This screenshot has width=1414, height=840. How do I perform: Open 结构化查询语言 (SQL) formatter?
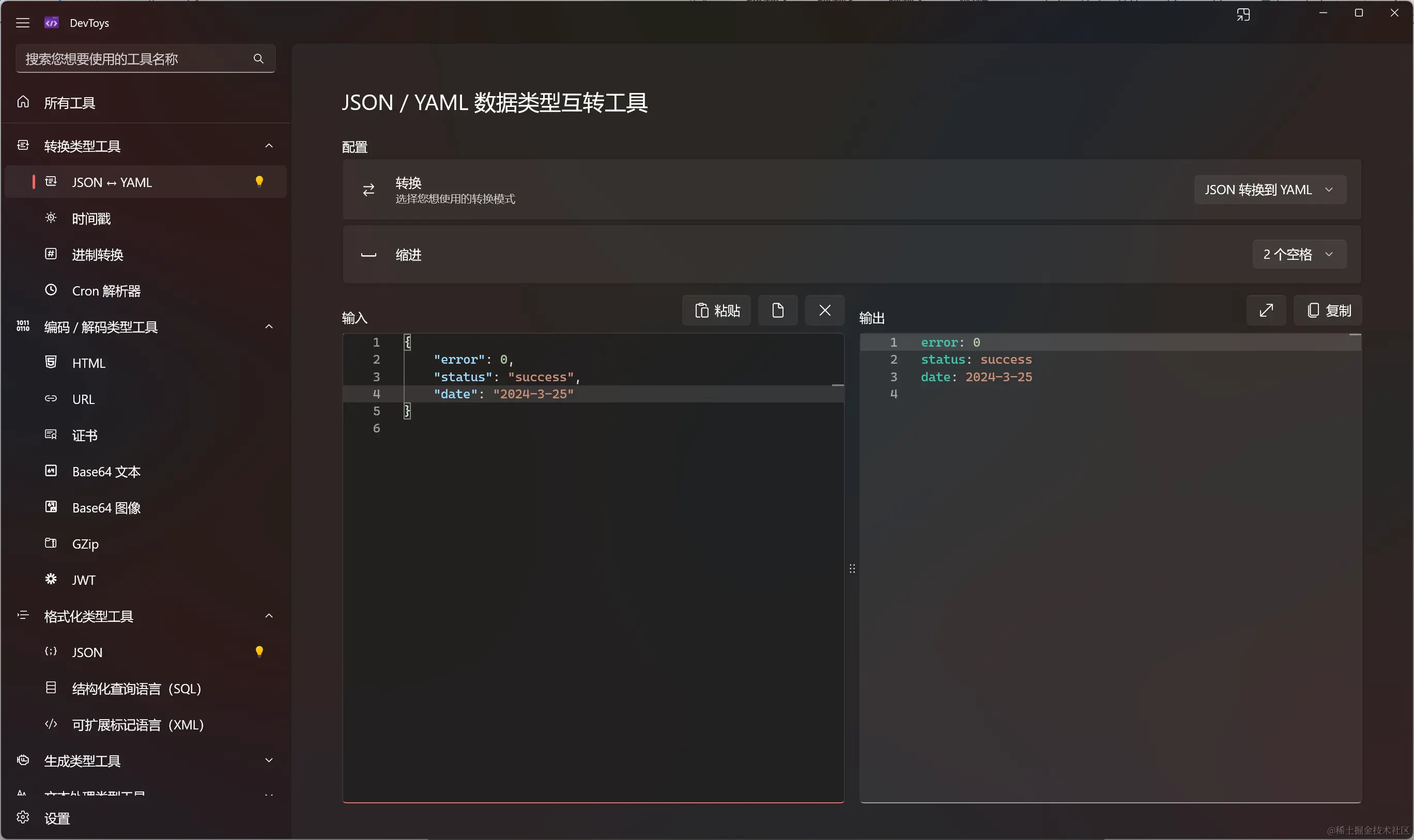[x=146, y=688]
